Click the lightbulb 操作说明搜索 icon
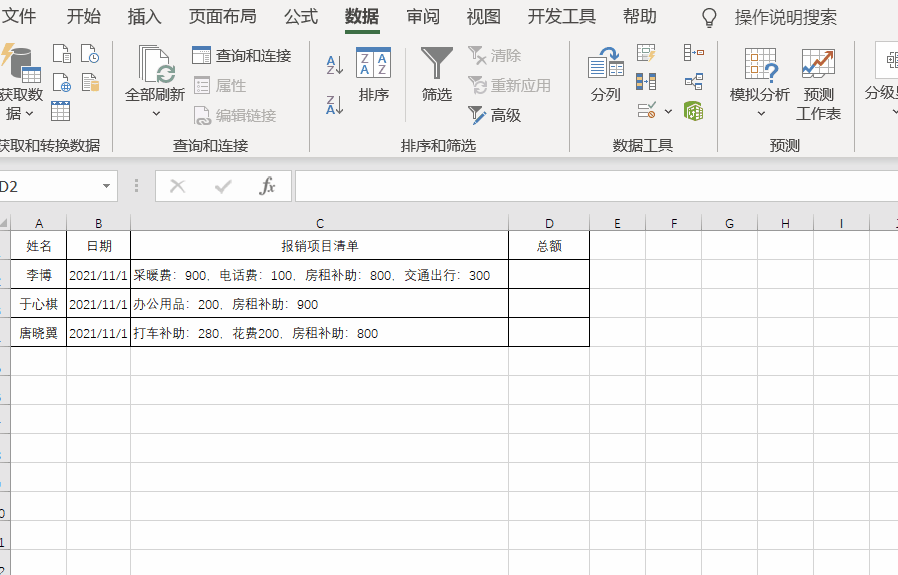 coord(709,18)
